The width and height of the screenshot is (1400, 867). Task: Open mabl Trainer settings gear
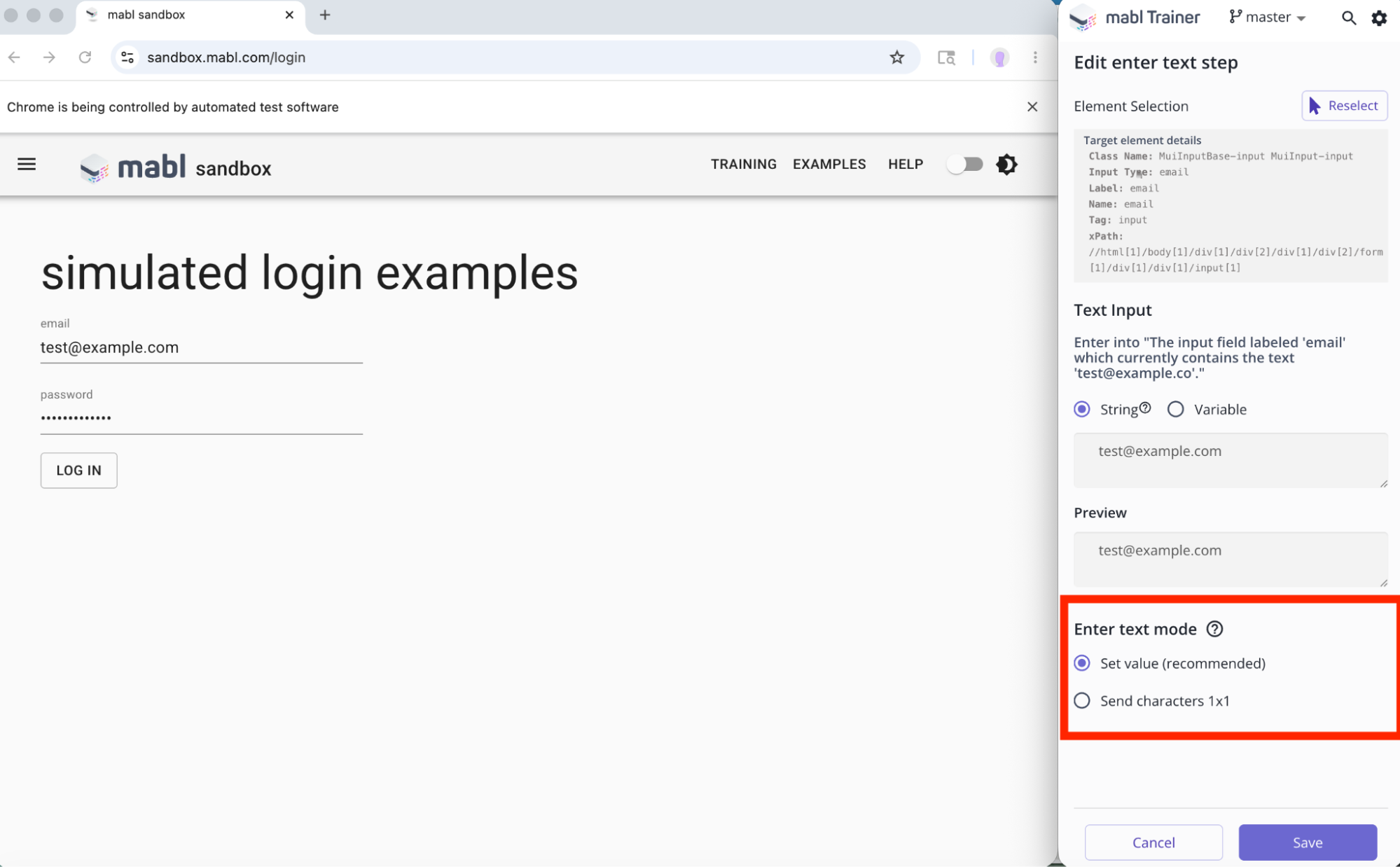1379,18
